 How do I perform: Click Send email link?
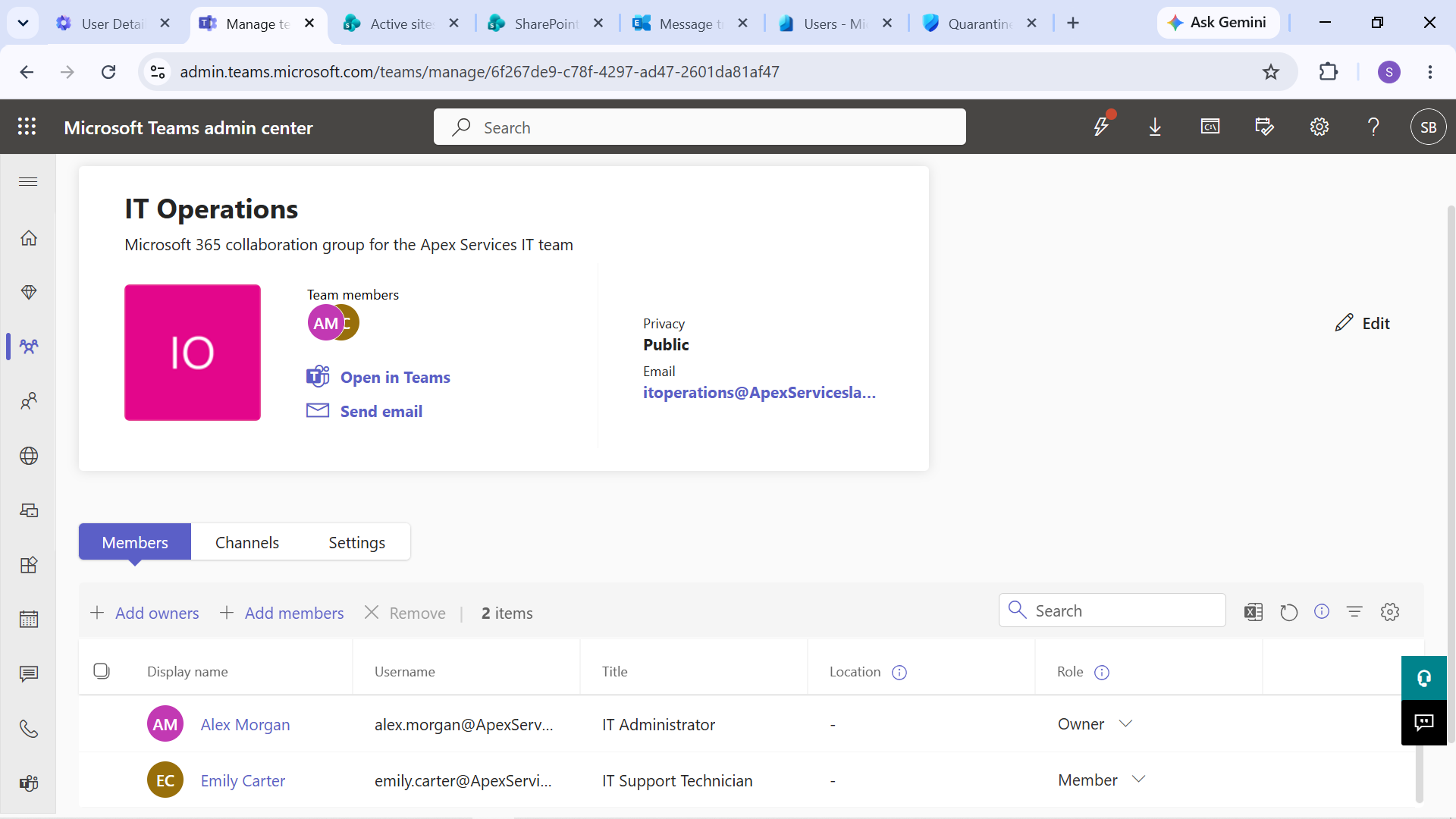click(365, 411)
